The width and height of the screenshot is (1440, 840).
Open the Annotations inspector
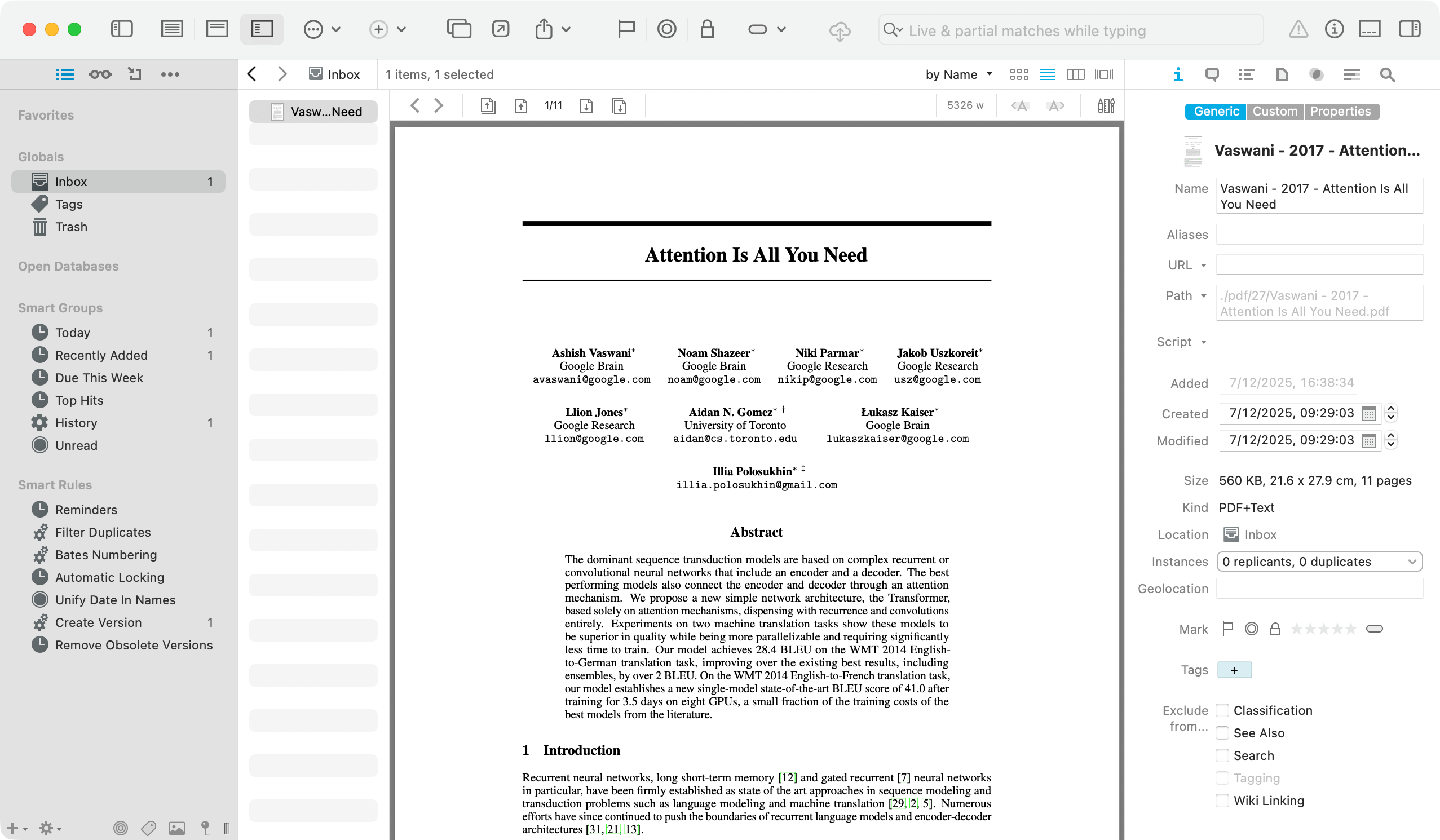coord(1213,74)
